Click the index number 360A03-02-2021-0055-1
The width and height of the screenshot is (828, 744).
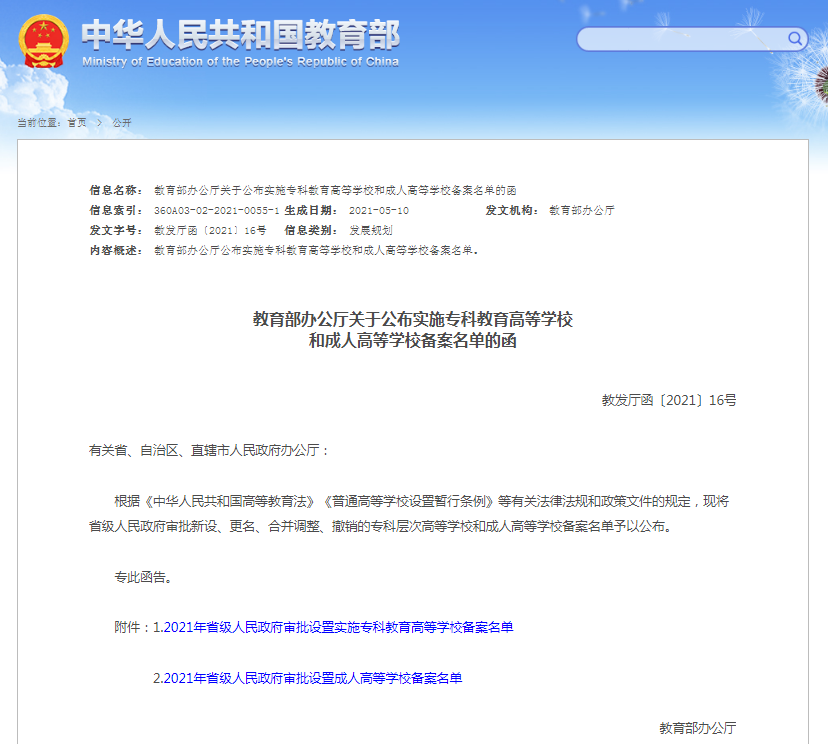click(x=216, y=211)
